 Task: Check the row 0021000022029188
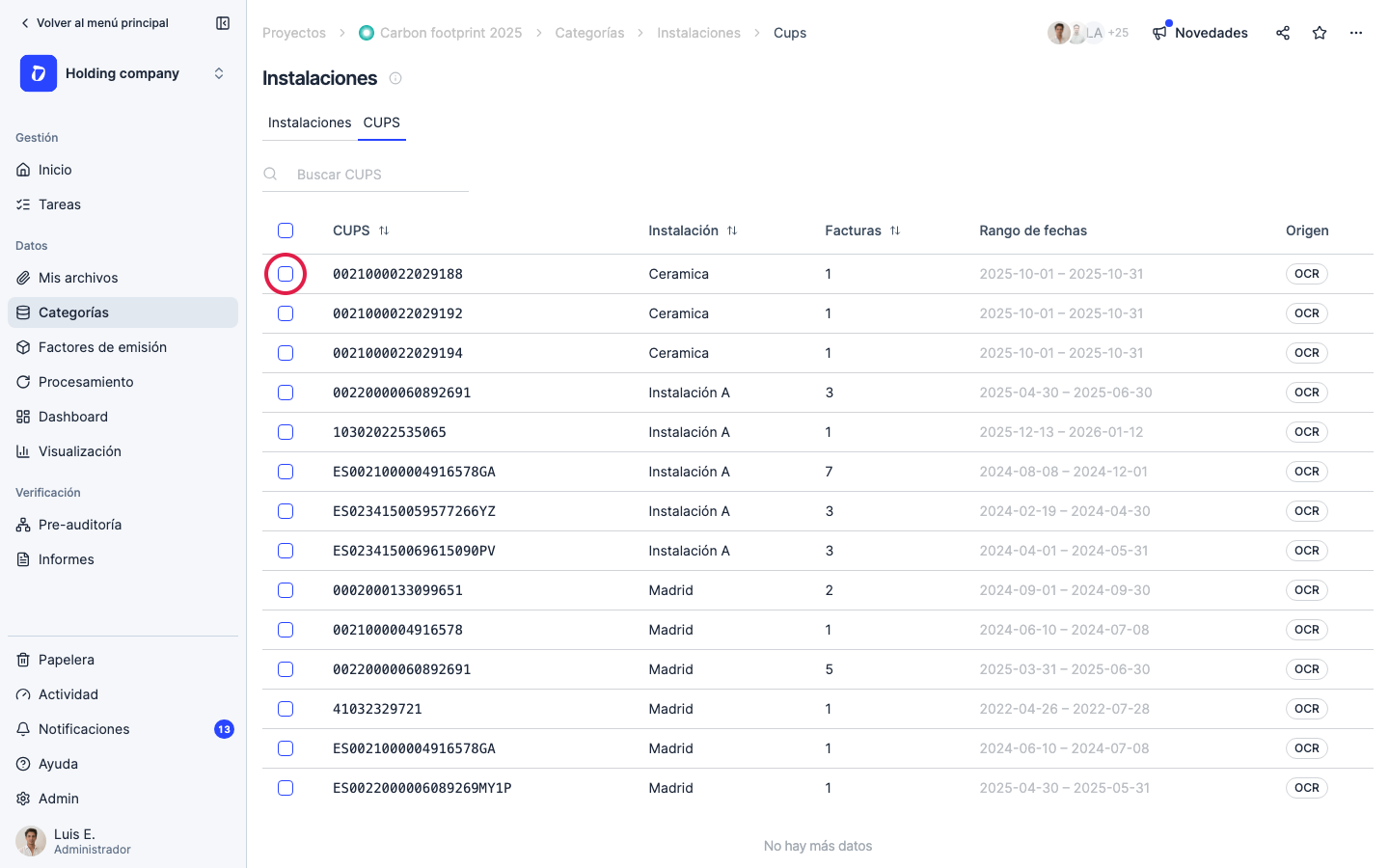[286, 274]
